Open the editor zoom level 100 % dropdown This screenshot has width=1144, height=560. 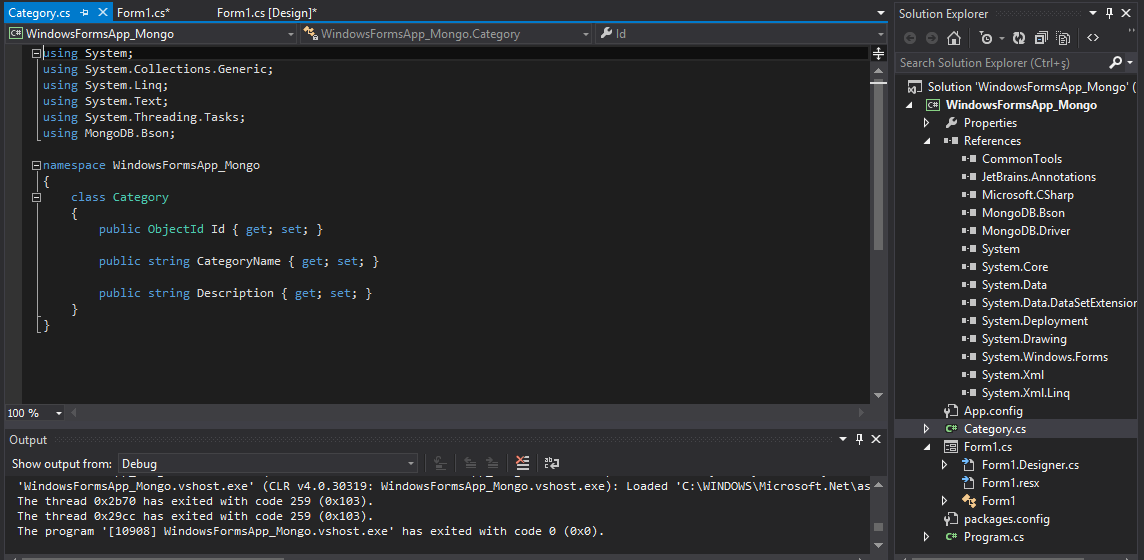point(59,413)
